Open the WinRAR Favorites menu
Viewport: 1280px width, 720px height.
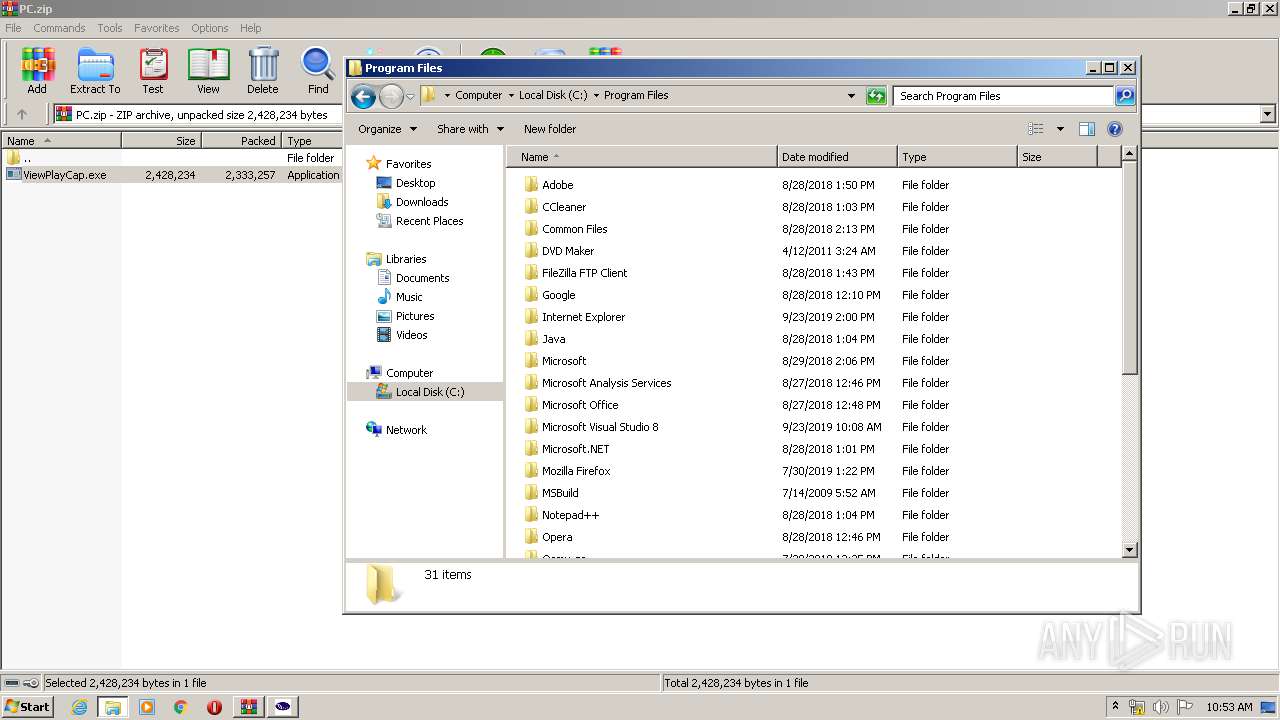coord(157,28)
